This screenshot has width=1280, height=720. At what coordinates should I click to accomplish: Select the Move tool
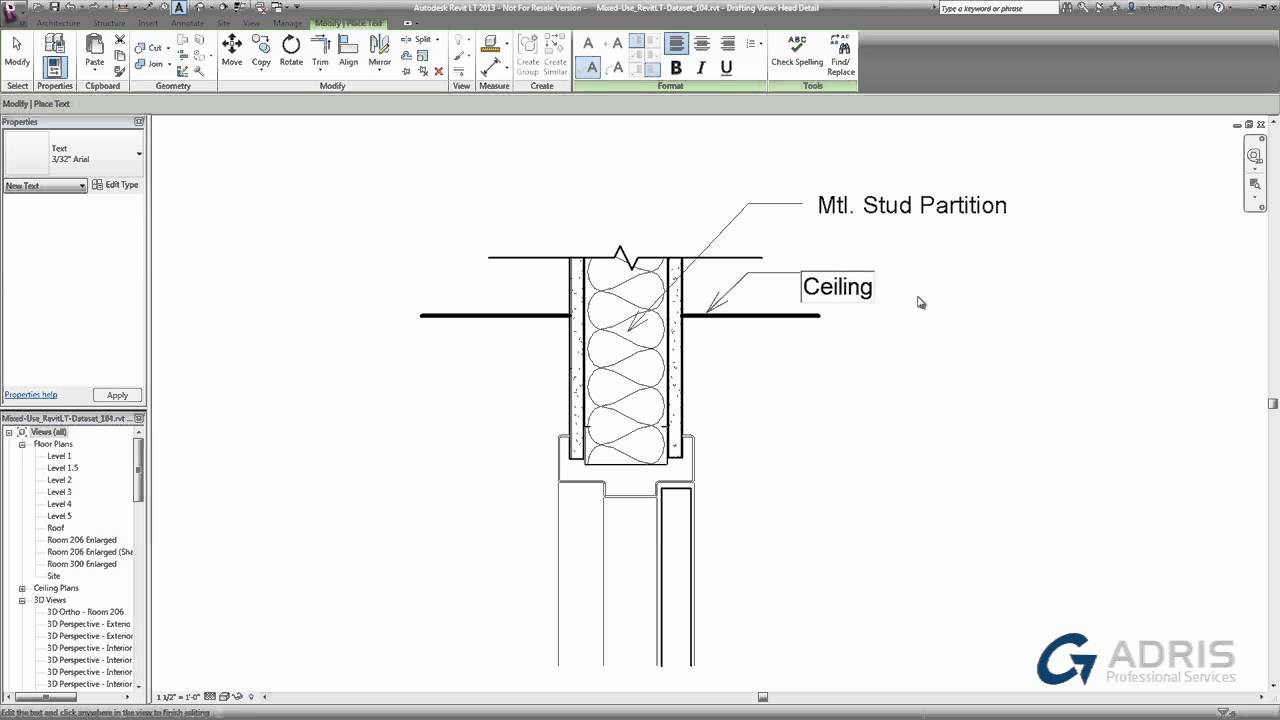[232, 51]
